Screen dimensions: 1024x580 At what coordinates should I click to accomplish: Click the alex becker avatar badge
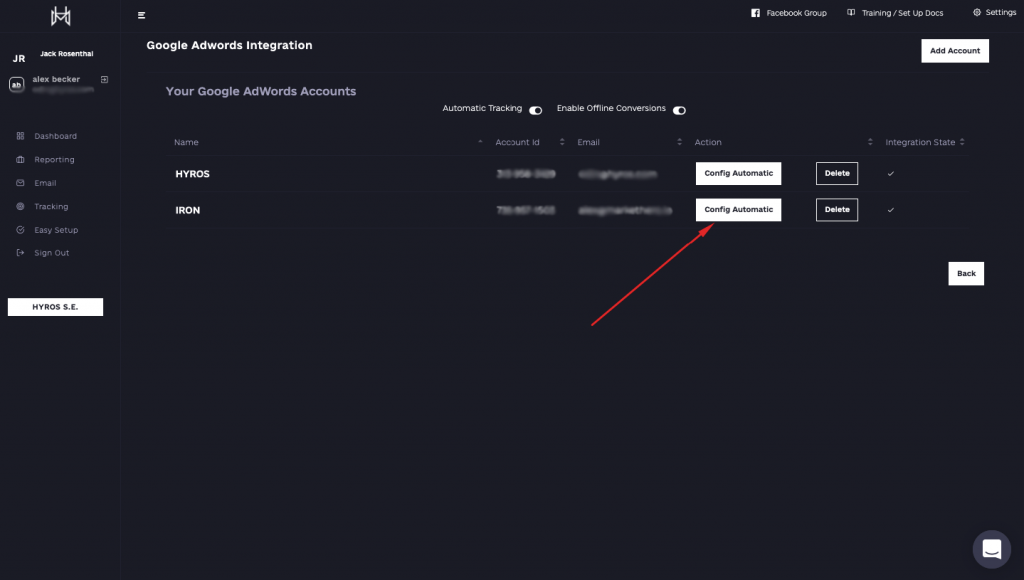coord(16,84)
